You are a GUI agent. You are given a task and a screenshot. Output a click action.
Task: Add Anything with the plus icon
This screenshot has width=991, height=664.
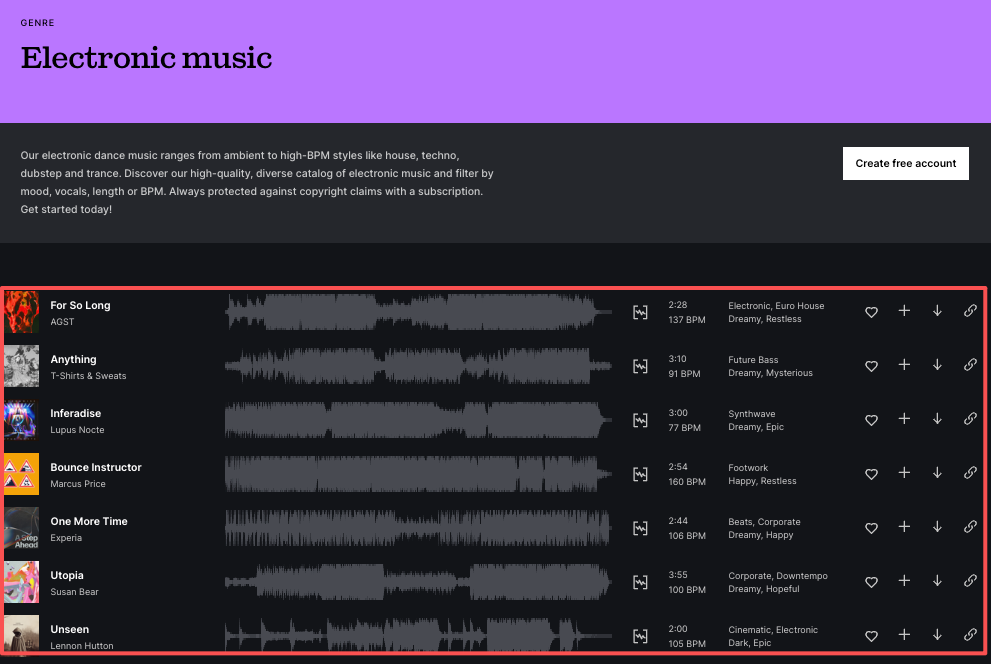tap(904, 365)
